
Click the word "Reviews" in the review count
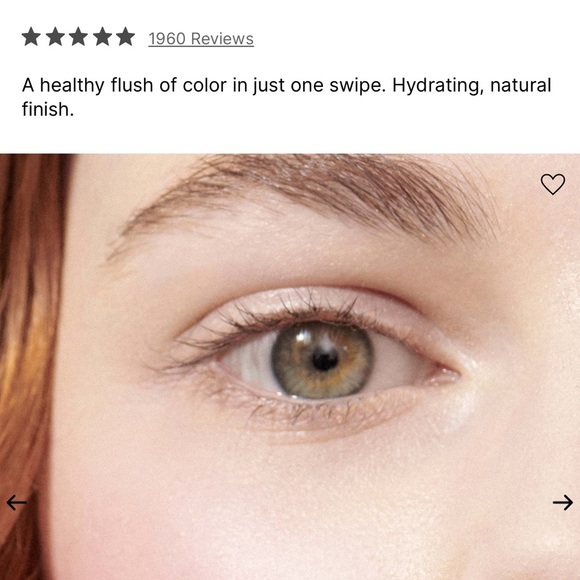(x=222, y=39)
